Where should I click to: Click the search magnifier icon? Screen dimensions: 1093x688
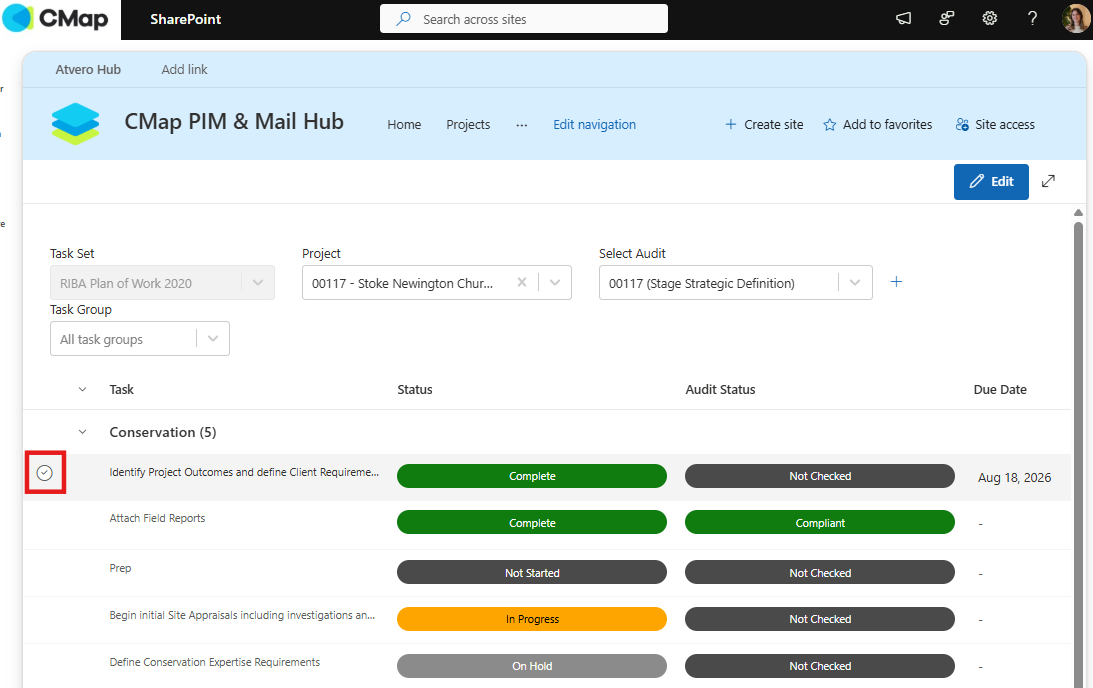coord(403,19)
